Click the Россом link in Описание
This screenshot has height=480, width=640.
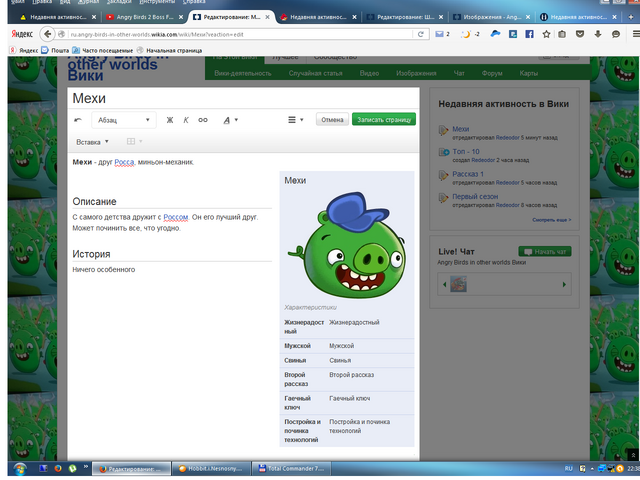(176, 217)
